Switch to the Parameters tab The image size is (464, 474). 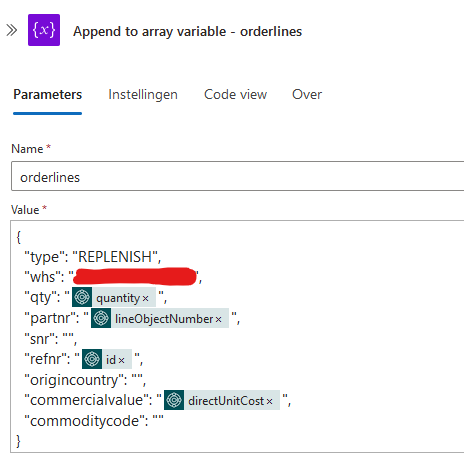pos(47,95)
